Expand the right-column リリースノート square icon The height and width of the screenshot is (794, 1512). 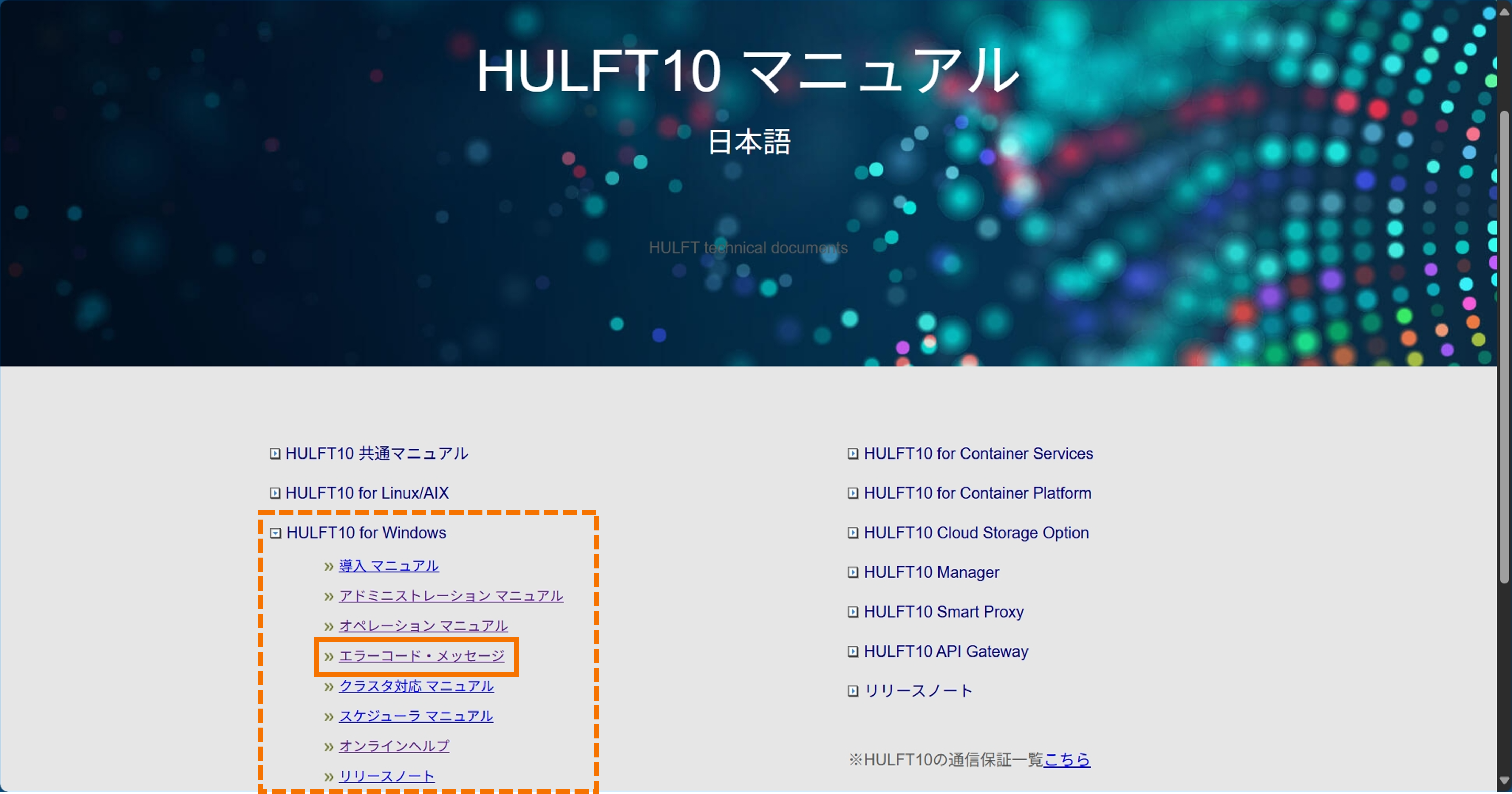point(853,691)
